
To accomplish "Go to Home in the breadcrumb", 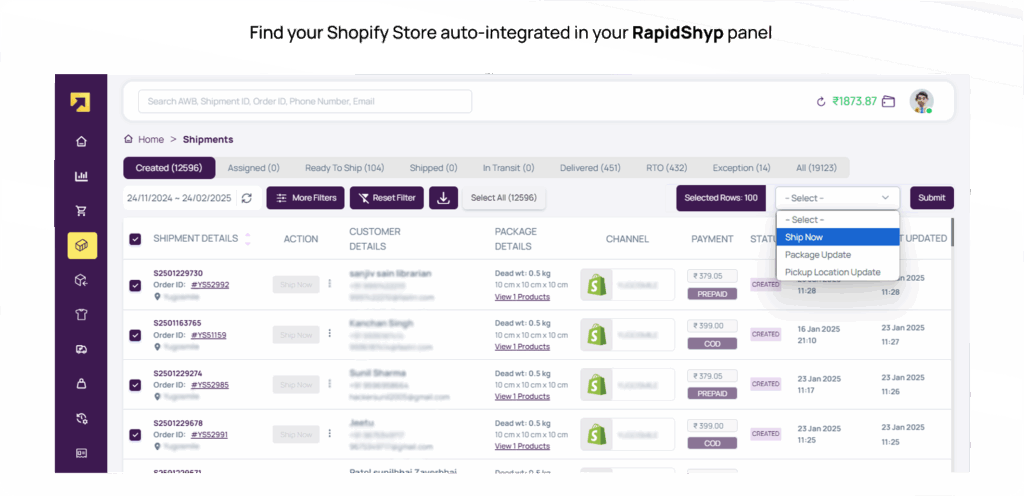I will 151,139.
